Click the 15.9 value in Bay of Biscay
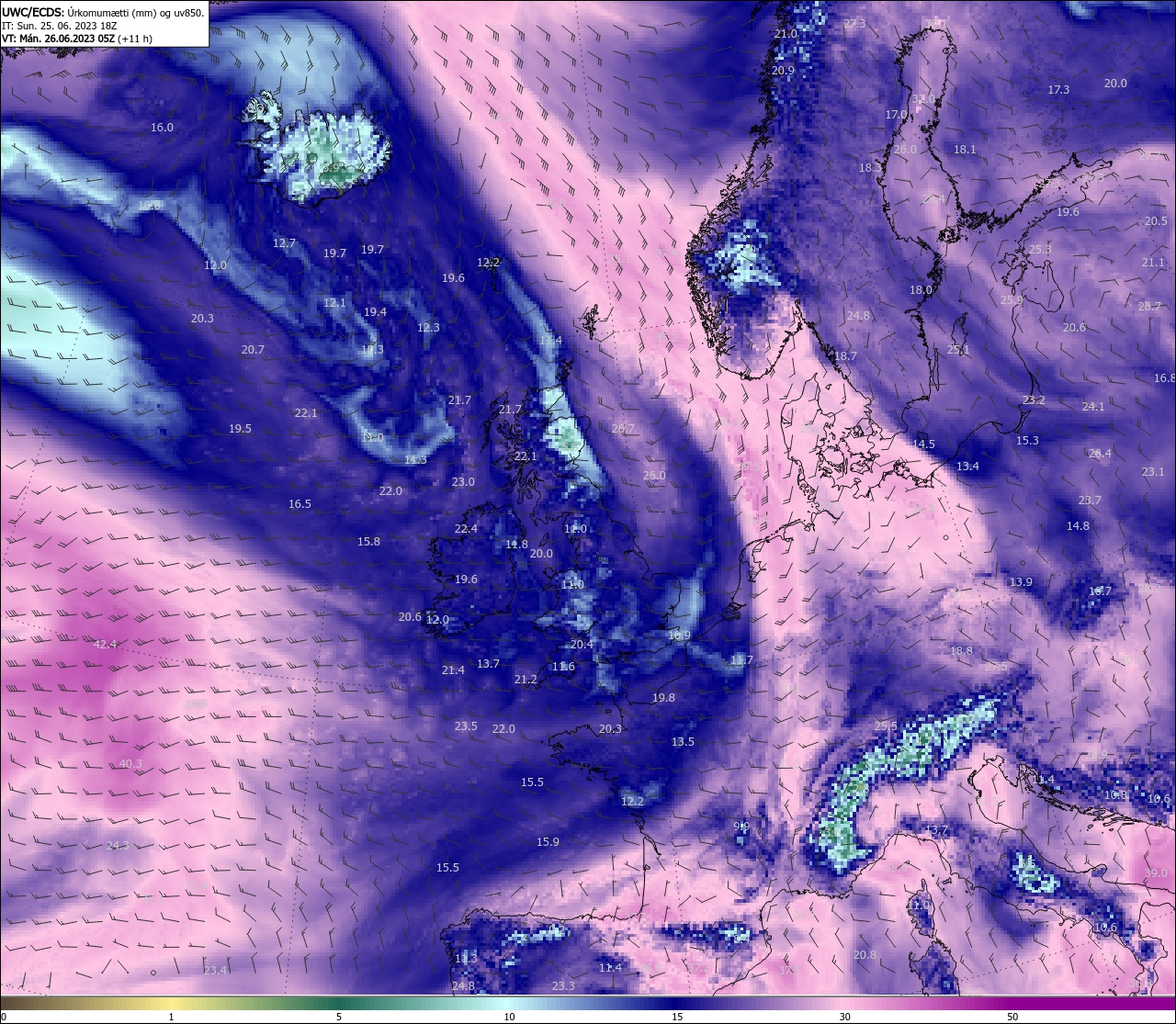This screenshot has height=1024, width=1176. 548,842
